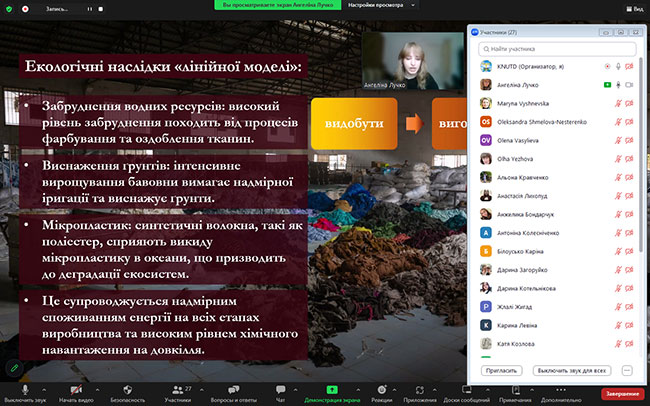The image size is (650, 406).
Task: Click the Invite (Пригласить) button
Action: (x=499, y=369)
